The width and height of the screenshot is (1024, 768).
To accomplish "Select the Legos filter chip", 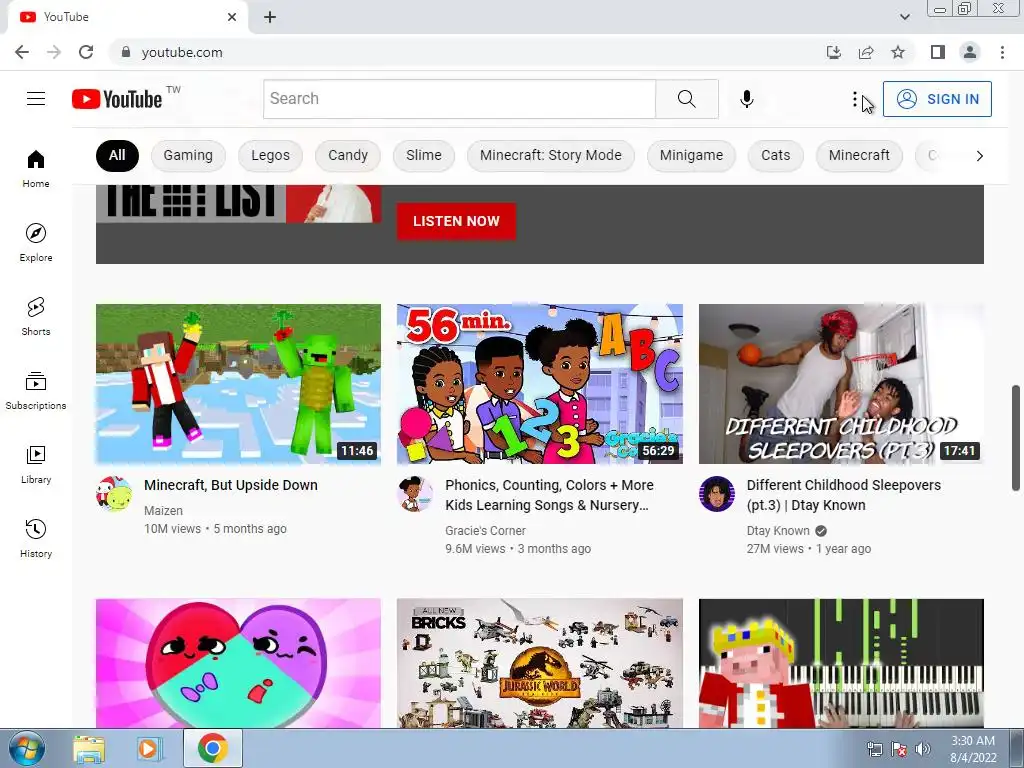I will coord(270,155).
